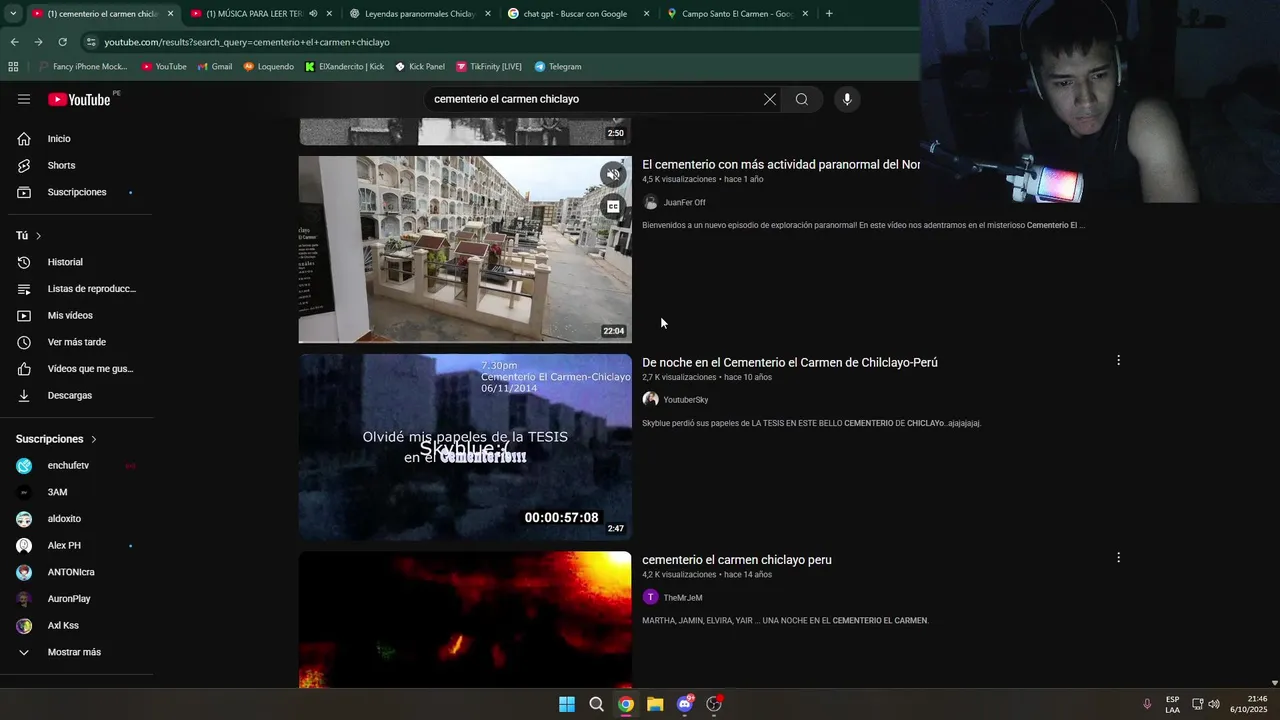Viewport: 1280px width, 720px height.
Task: Open the YouTube hamburger guide menu
Action: click(x=24, y=99)
